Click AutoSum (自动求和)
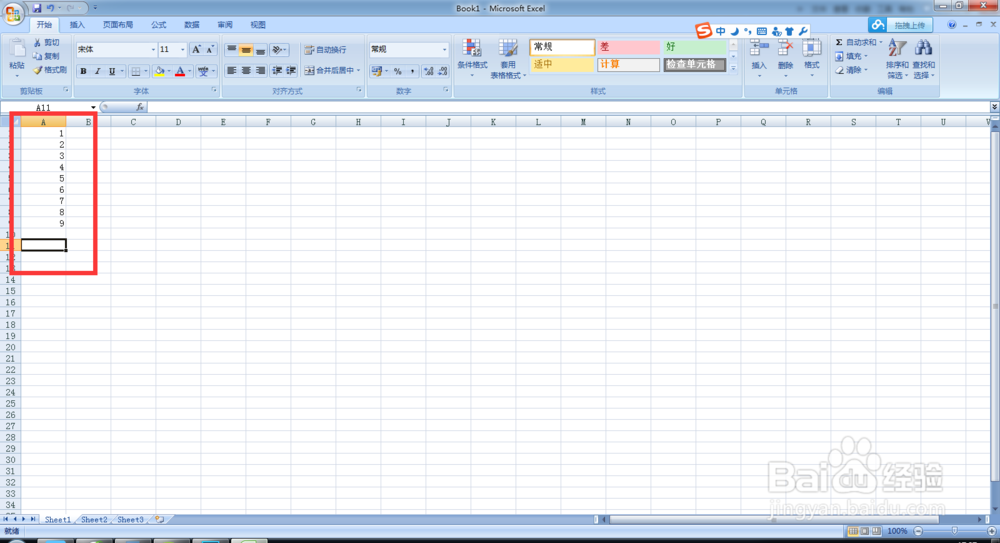Screen dimensions: 1000x543 pos(858,42)
